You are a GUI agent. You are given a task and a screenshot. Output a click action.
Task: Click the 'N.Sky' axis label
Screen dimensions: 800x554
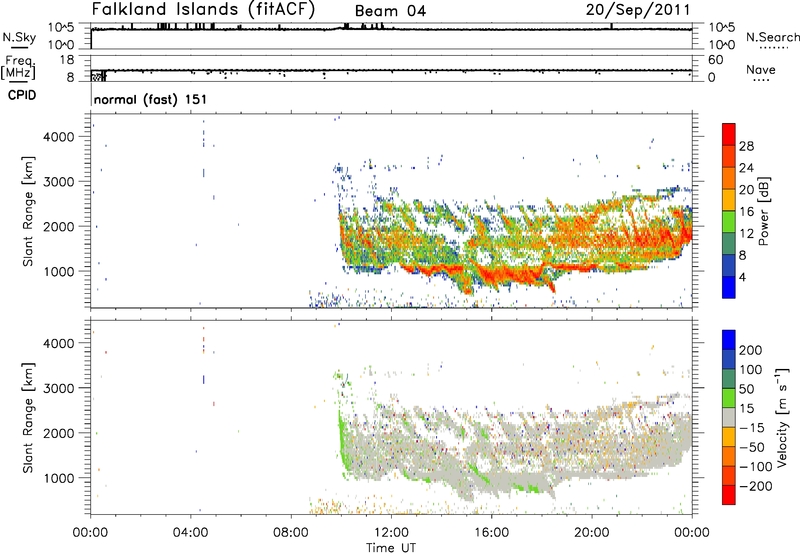pos(19,37)
